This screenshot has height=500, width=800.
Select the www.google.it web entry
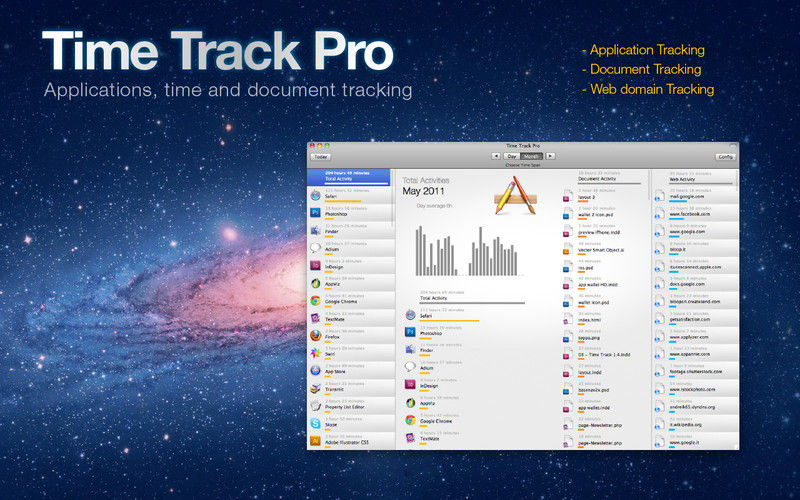click(x=696, y=441)
